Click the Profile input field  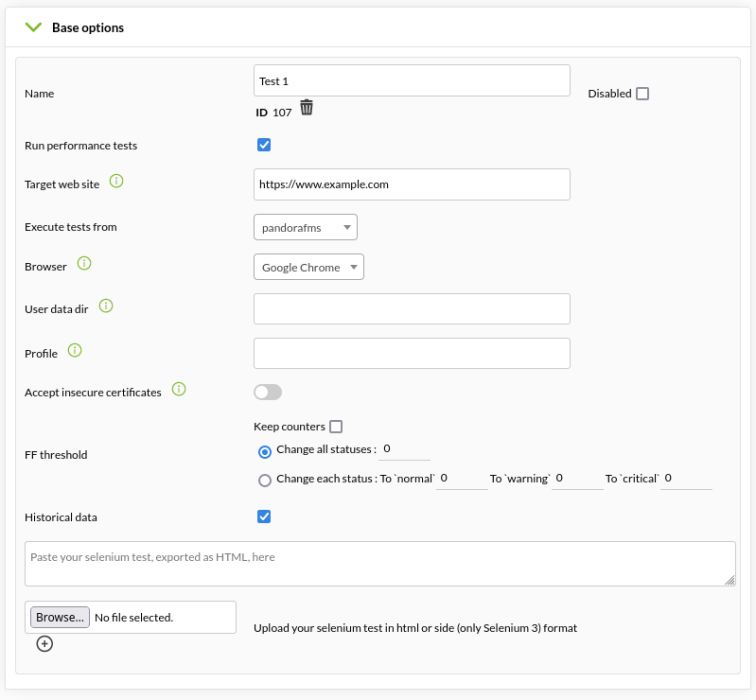(412, 353)
